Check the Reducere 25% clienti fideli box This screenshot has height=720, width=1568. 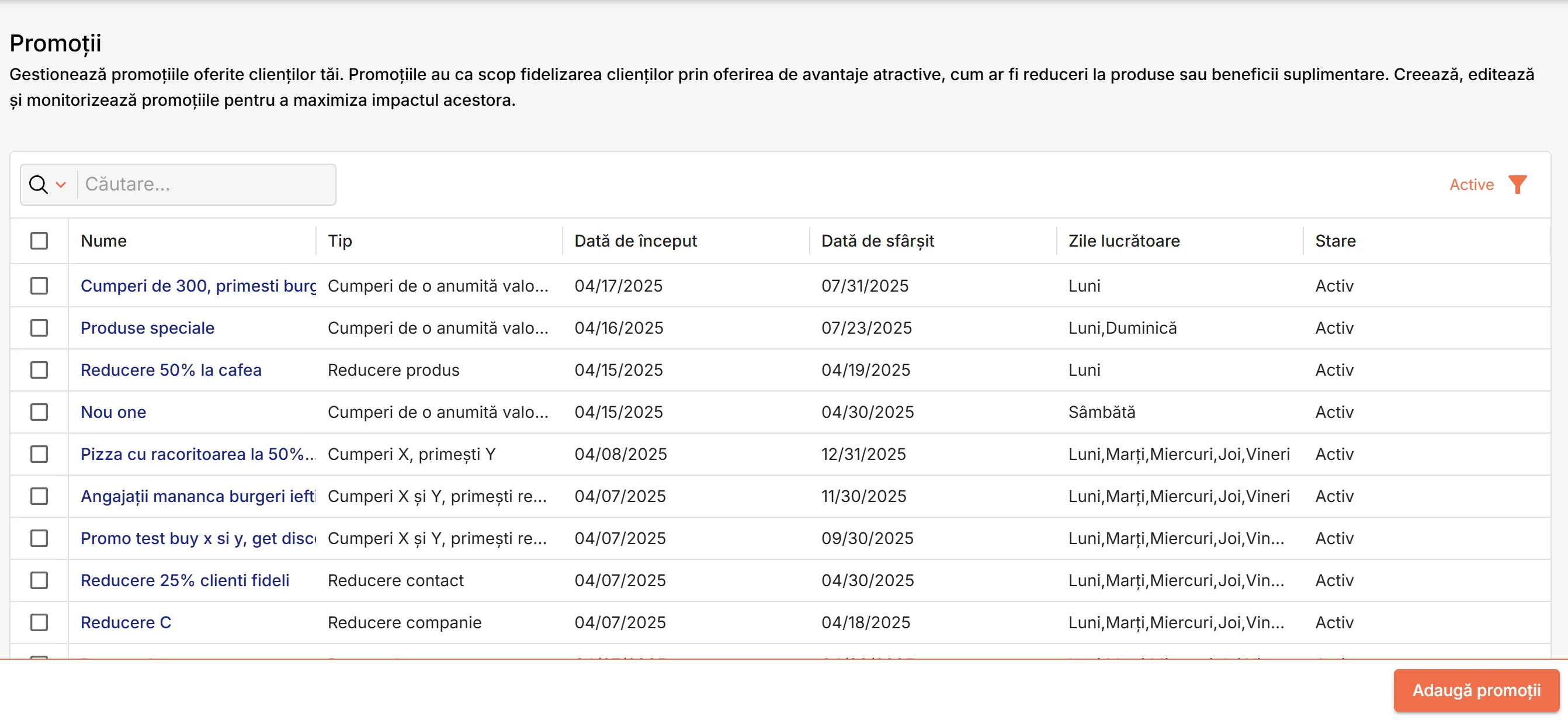[x=39, y=580]
